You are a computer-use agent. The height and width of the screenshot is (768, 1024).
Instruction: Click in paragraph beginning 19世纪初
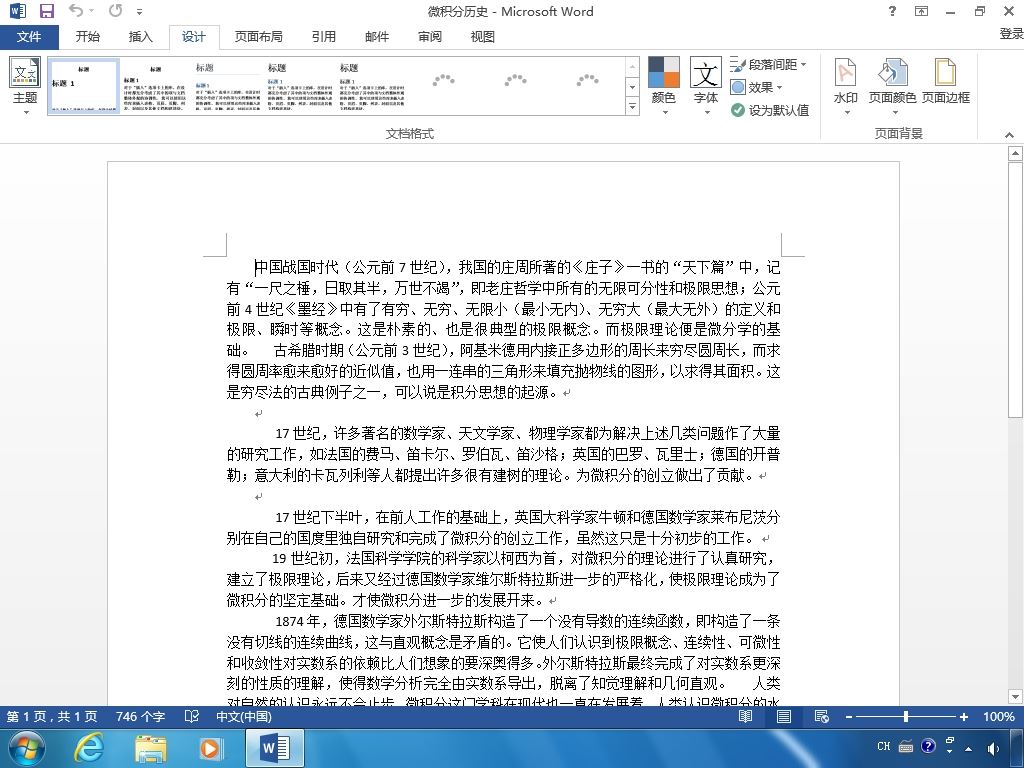(503, 579)
